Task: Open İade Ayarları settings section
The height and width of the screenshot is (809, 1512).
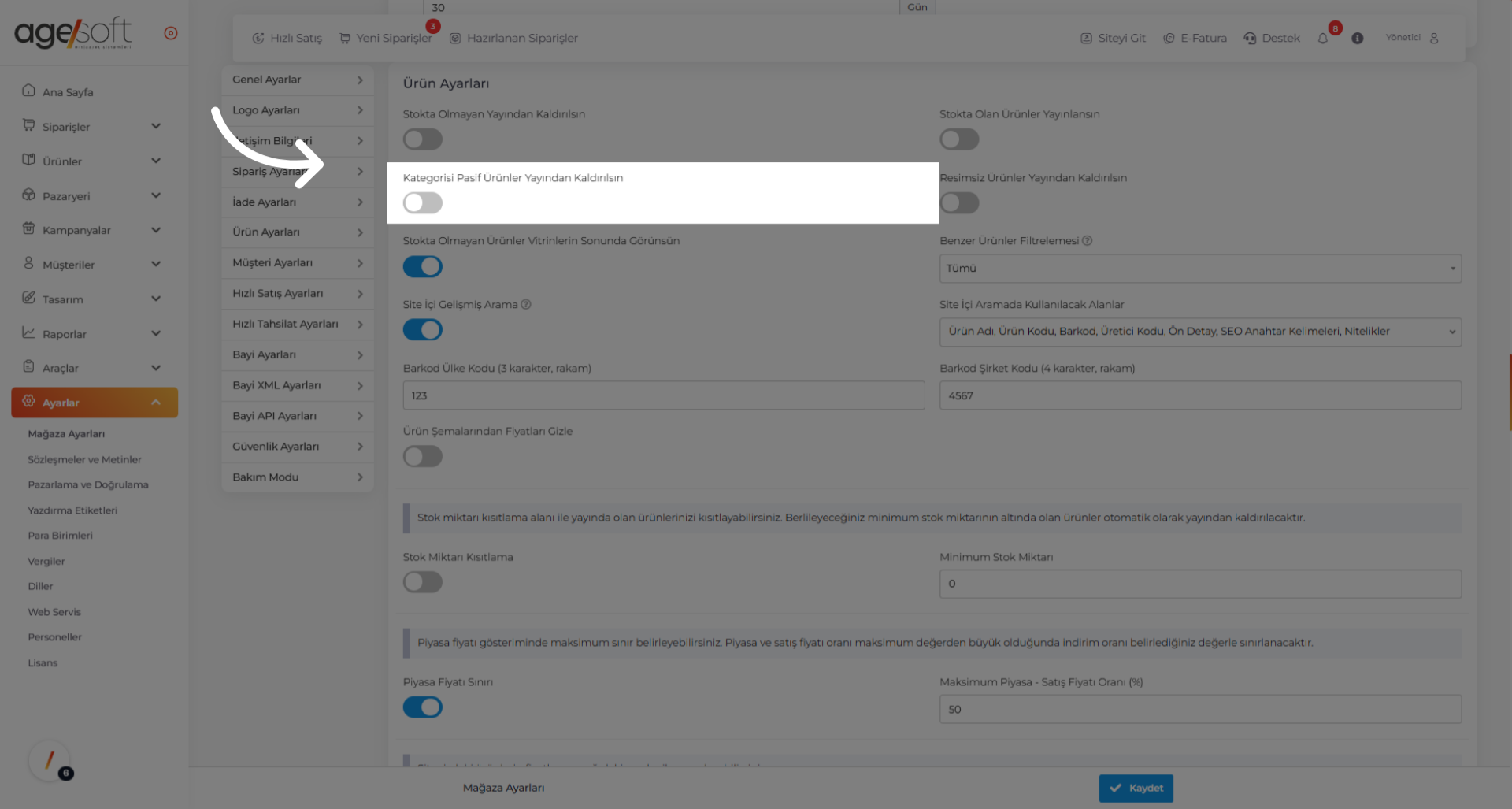Action: [298, 202]
